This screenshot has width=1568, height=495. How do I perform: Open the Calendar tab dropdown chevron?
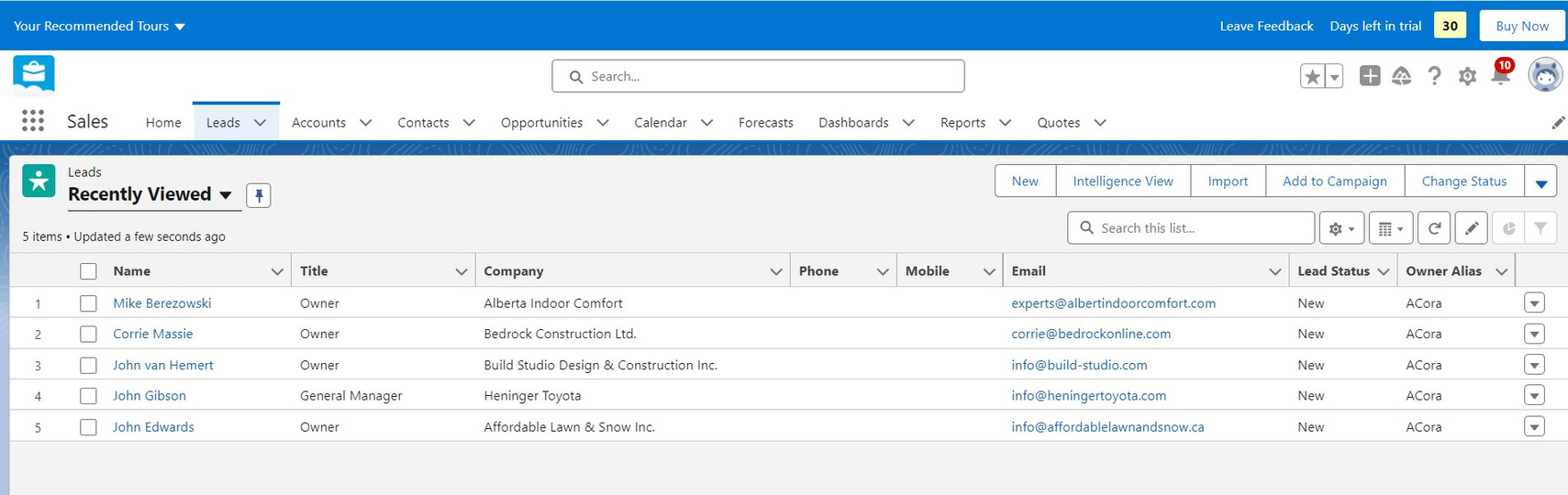pos(706,123)
